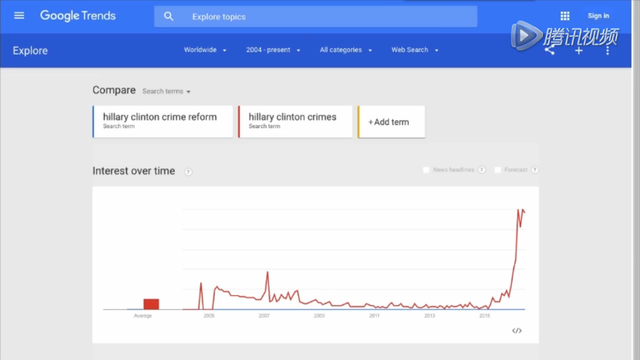Click the plus icon in the Explore bar
The width and height of the screenshot is (640, 360).
[x=579, y=51]
